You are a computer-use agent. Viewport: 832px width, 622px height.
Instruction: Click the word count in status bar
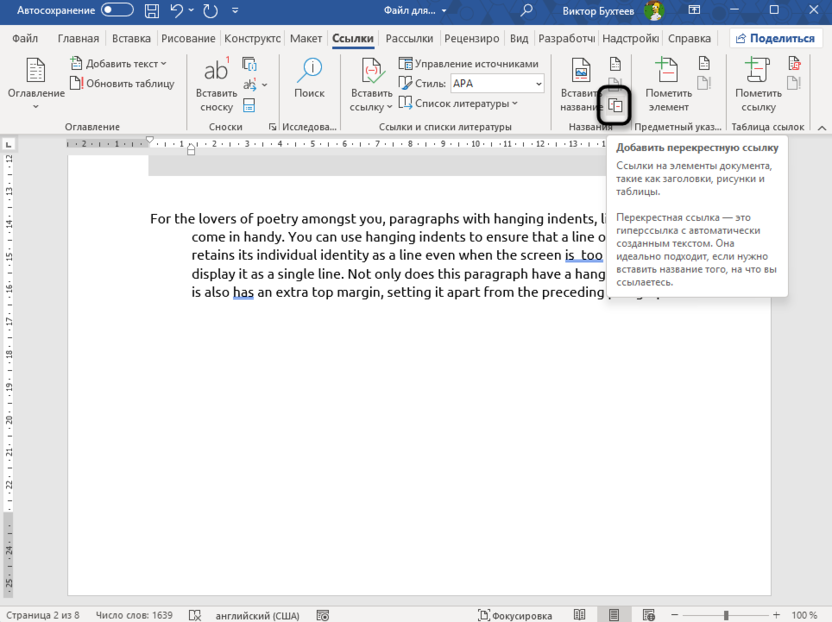coord(136,615)
